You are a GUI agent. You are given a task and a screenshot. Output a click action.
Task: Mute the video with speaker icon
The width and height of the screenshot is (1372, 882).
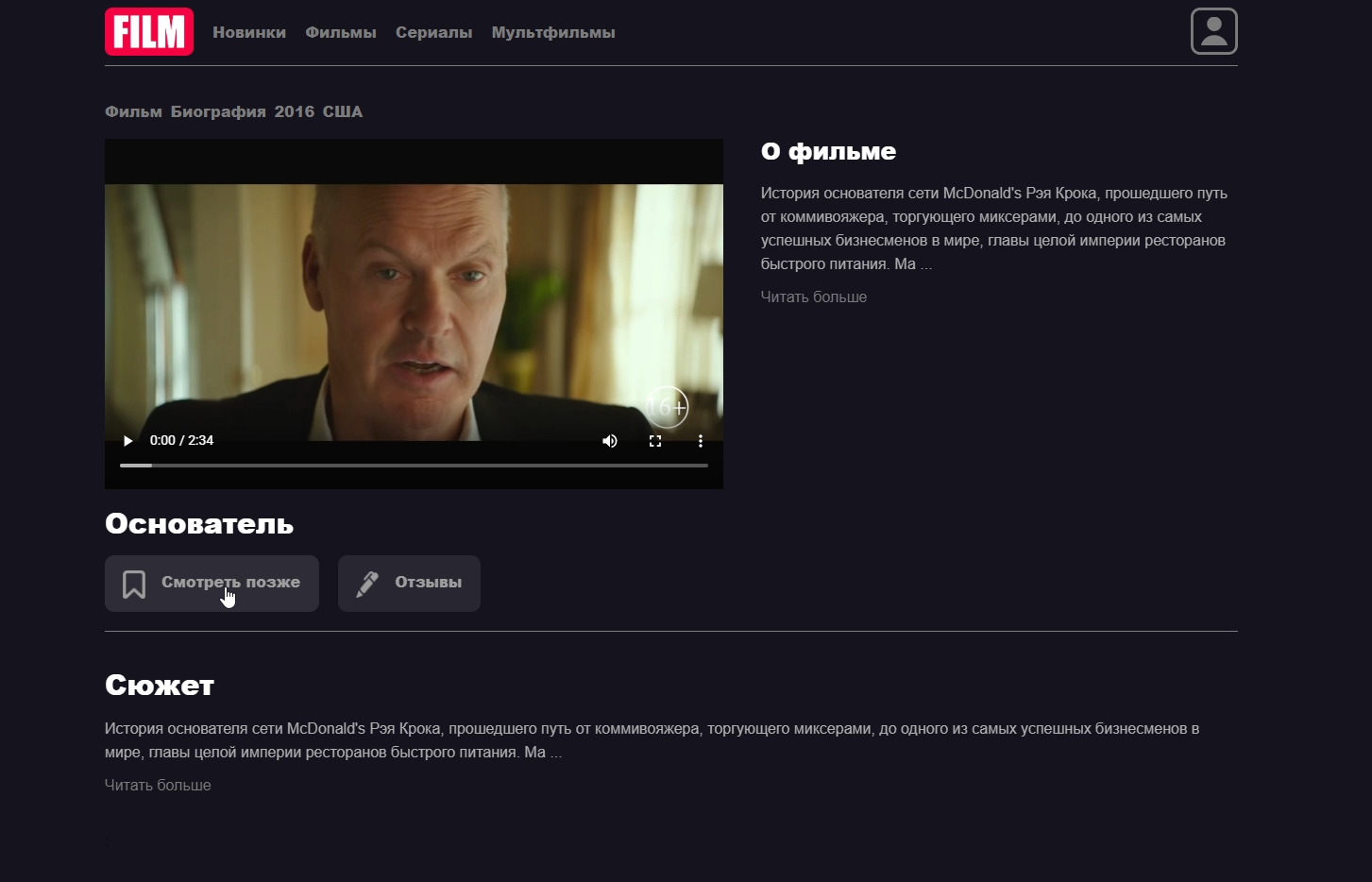610,441
